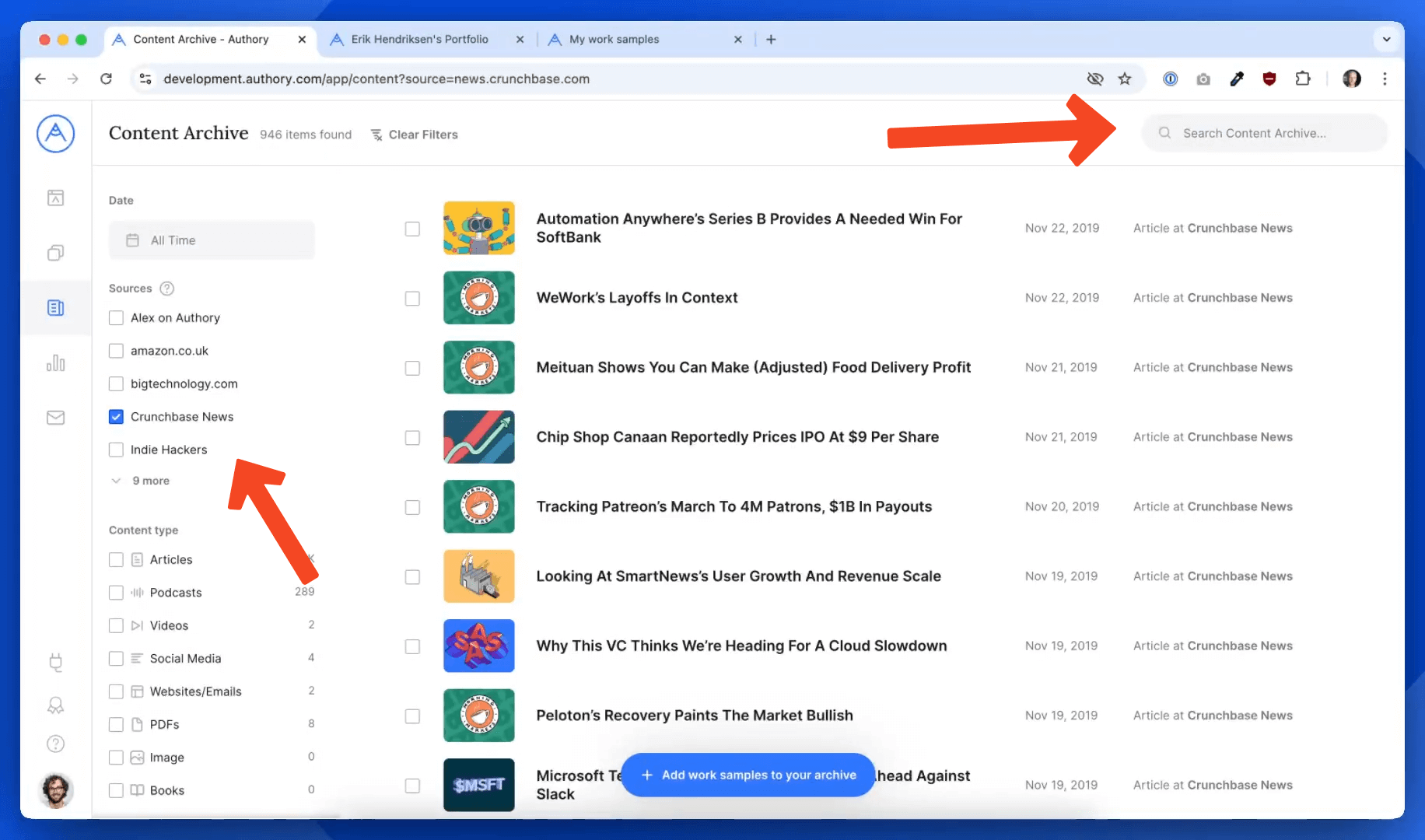Switch to My work samples tab
The width and height of the screenshot is (1425, 840).
pos(614,40)
